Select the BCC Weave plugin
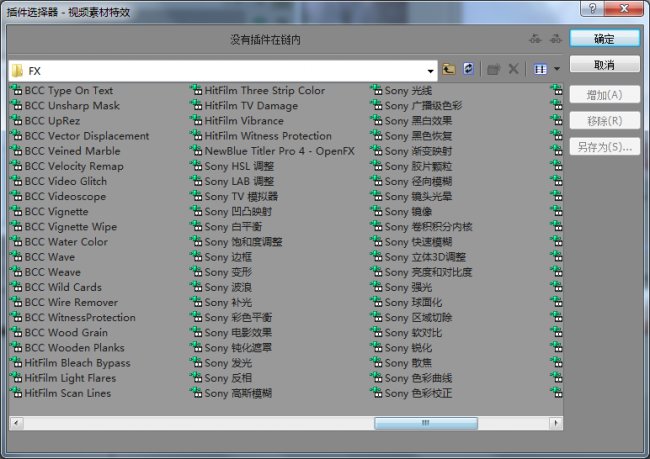This screenshot has height=459, width=650. [46, 272]
